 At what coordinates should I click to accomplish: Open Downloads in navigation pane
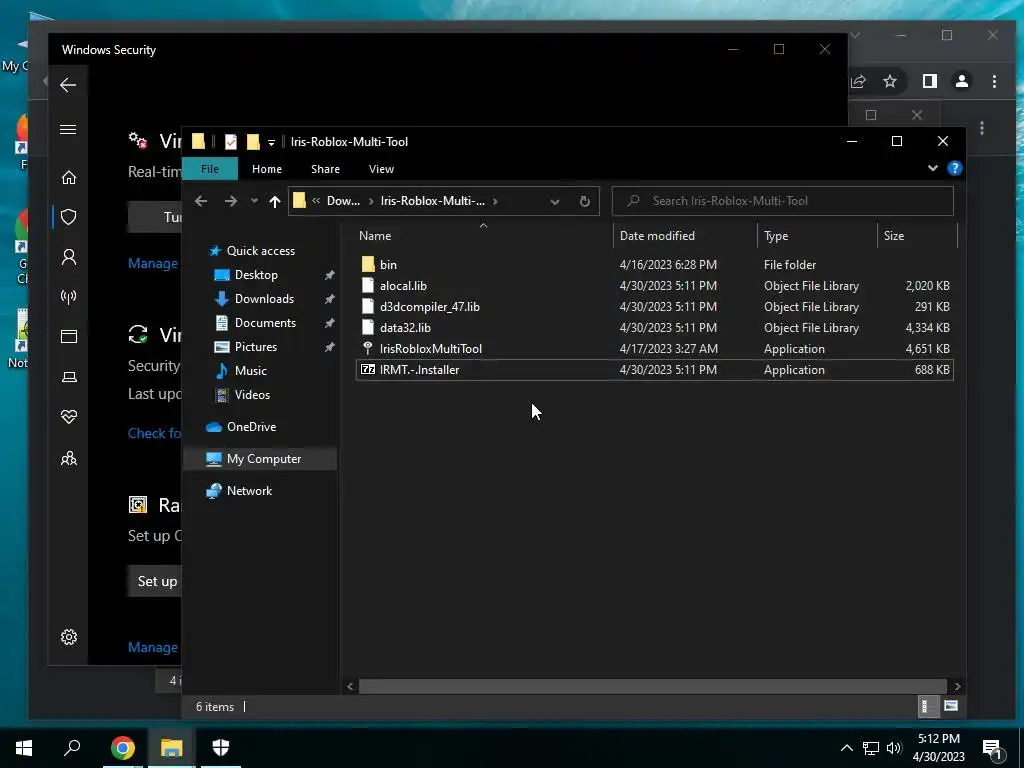264,298
